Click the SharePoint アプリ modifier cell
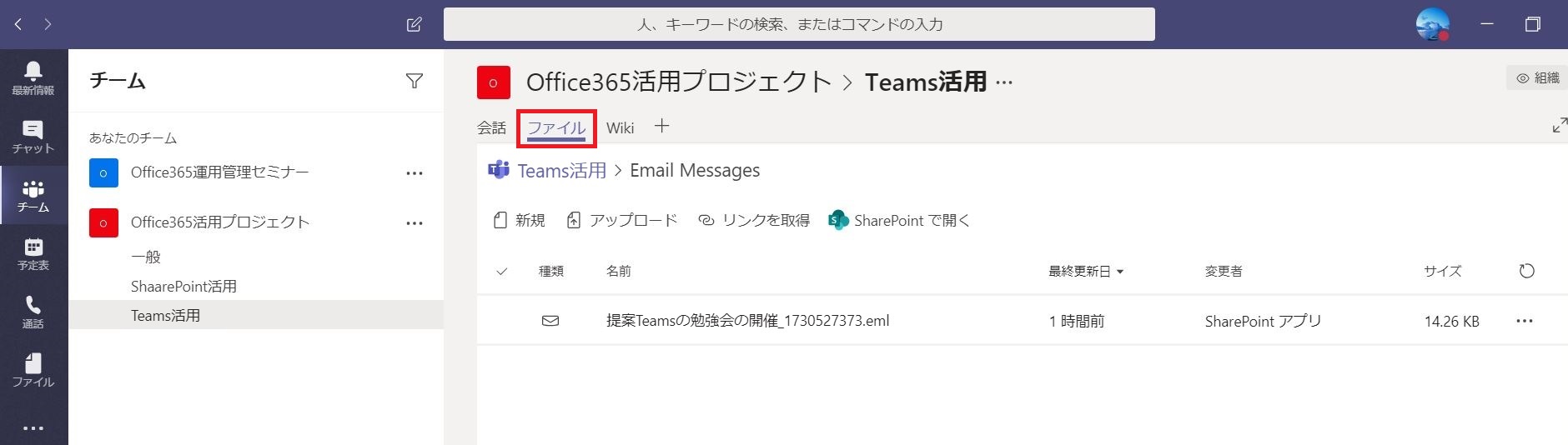Screen dimensions: 1568x445 click(x=1263, y=321)
